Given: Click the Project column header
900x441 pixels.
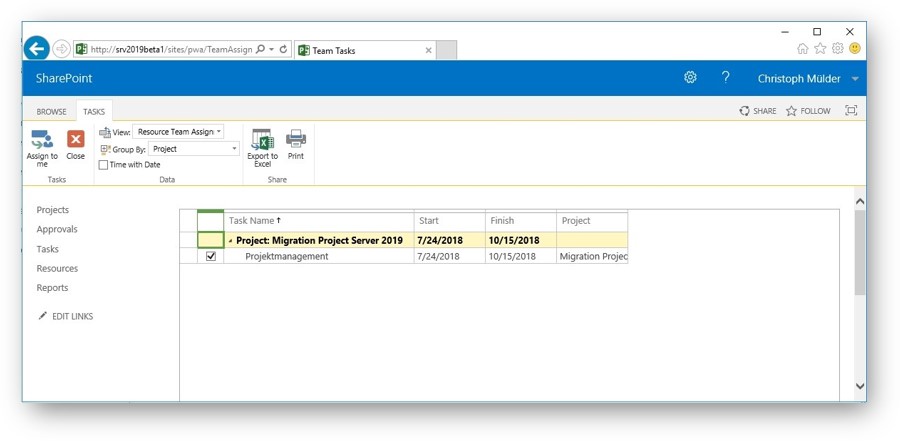Looking at the screenshot, I should point(592,220).
